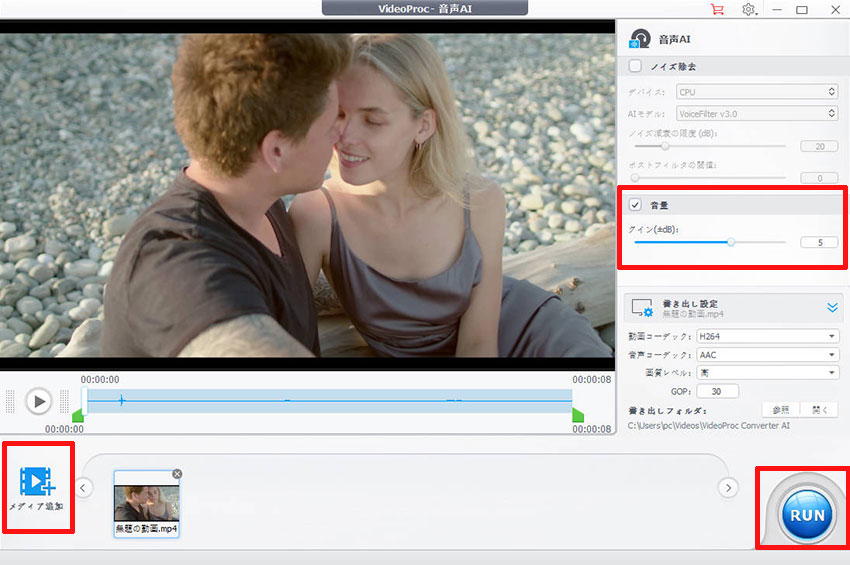This screenshot has height=565, width=850.
Task: Click the audio waveform timeline
Action: click(330, 401)
